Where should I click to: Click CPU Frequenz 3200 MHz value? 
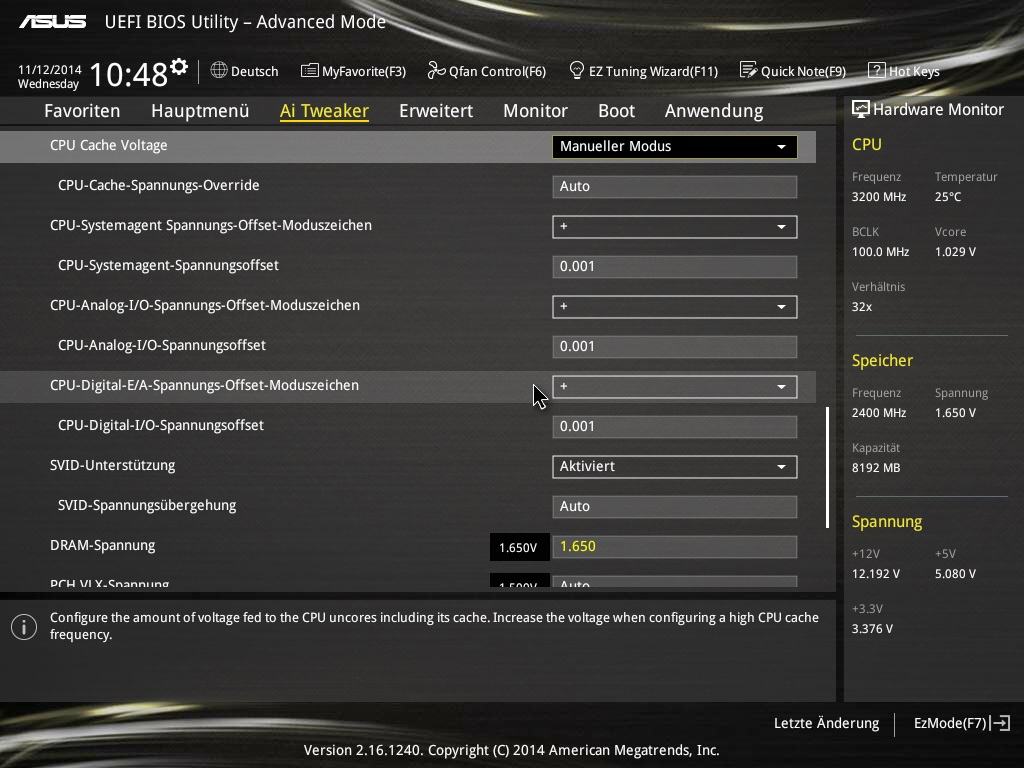pos(879,197)
